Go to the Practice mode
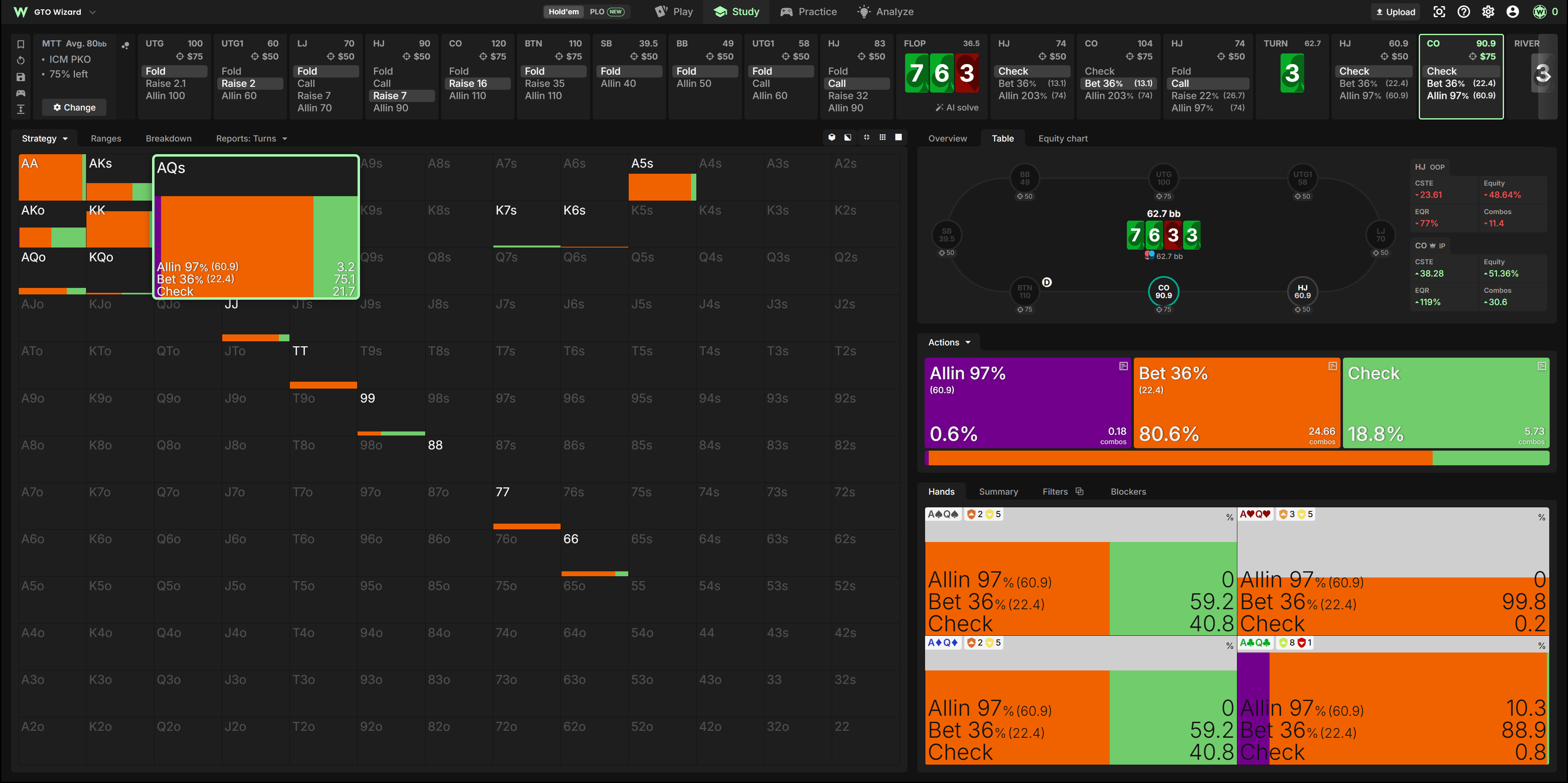Screen dimensions: 1568x783 [x=808, y=11]
